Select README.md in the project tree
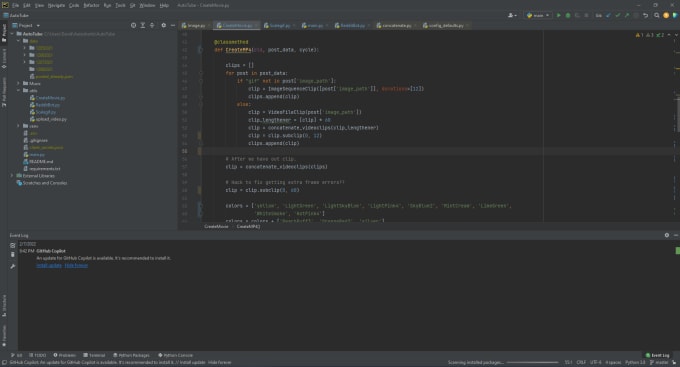Screen dimensions: 680x367 38,162
